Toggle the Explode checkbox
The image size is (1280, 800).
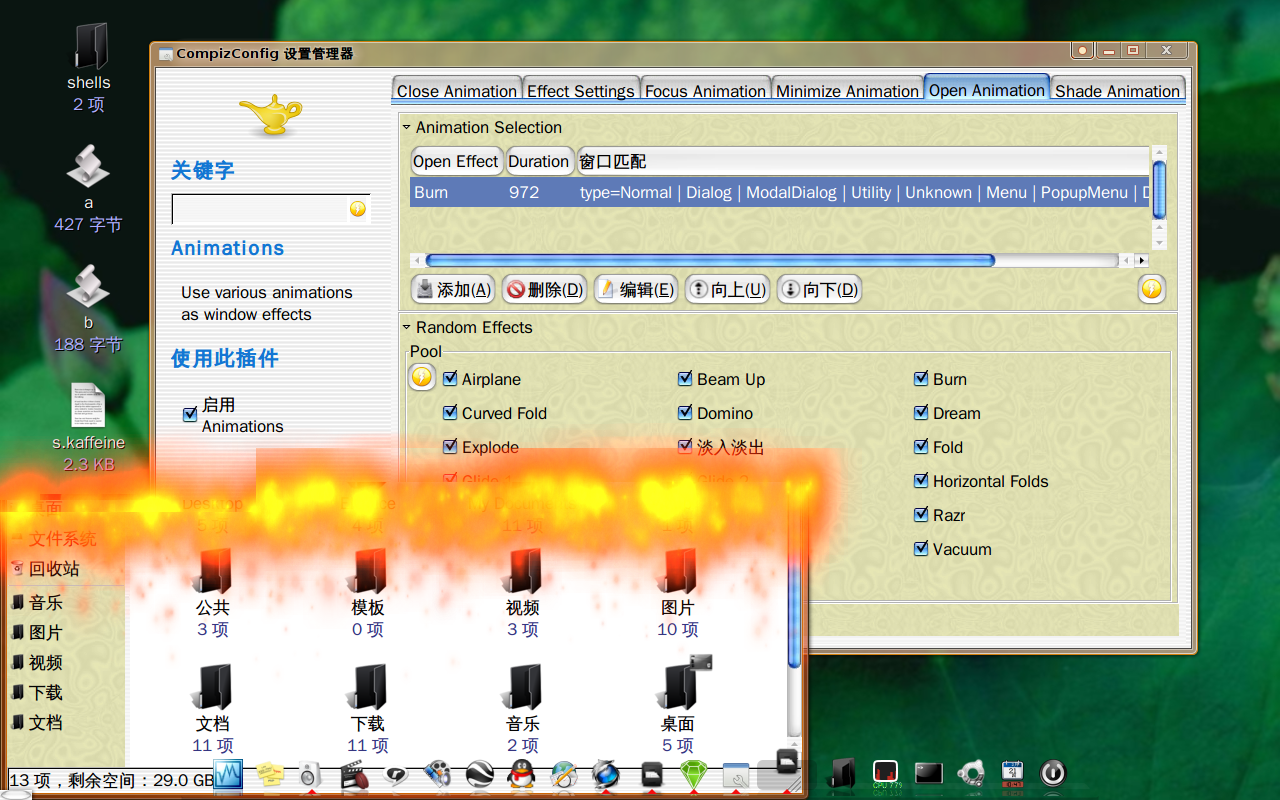point(450,447)
